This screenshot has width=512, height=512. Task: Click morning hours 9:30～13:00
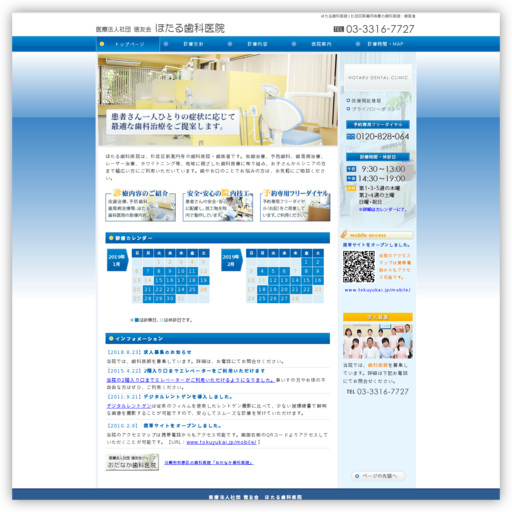point(383,169)
